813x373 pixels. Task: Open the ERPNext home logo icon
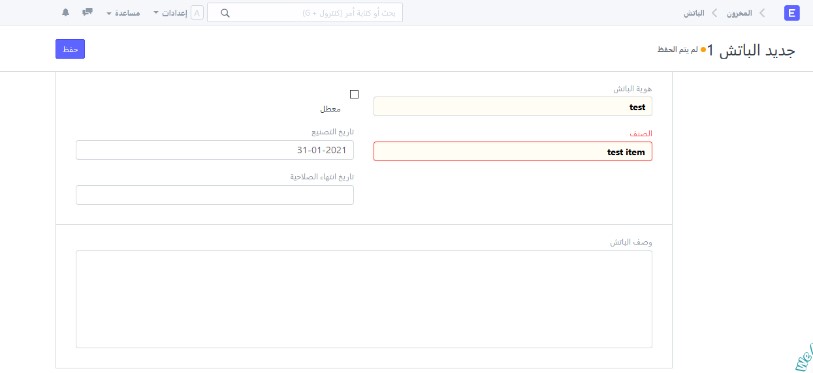[x=792, y=13]
